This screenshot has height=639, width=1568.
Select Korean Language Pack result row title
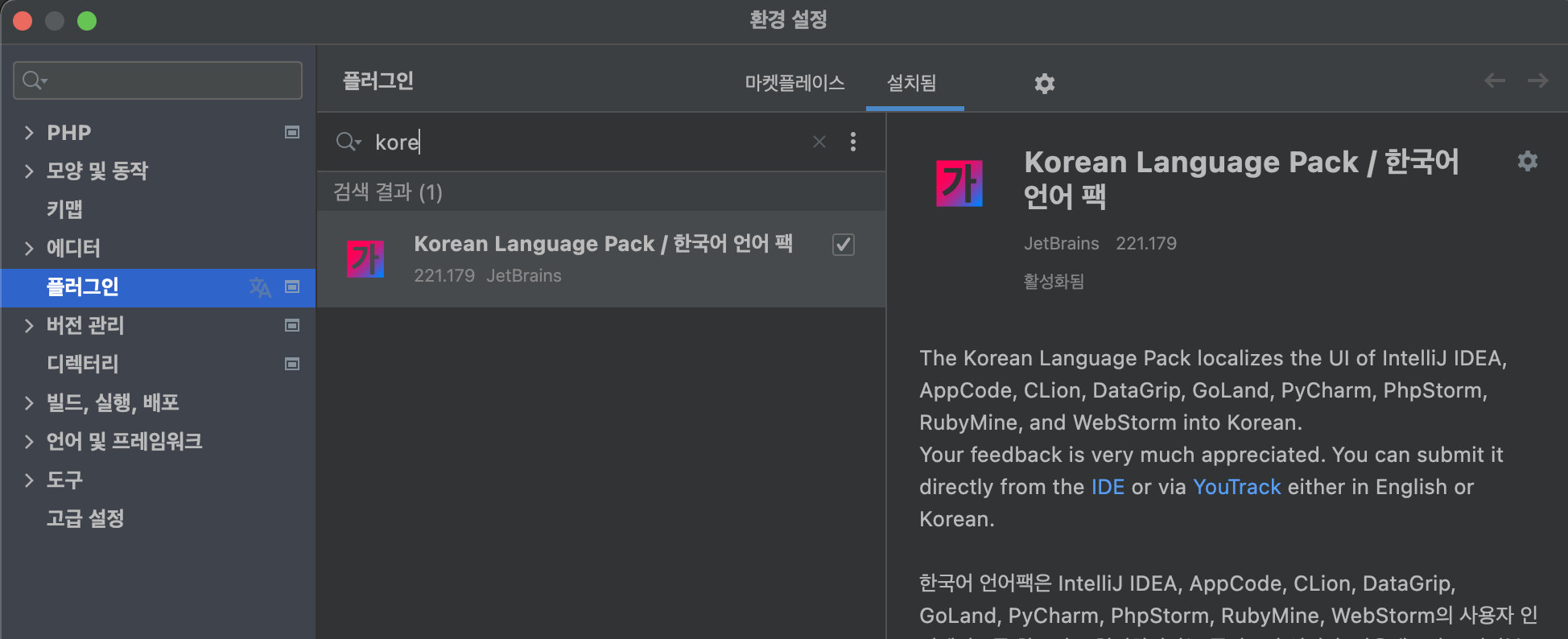(x=603, y=244)
